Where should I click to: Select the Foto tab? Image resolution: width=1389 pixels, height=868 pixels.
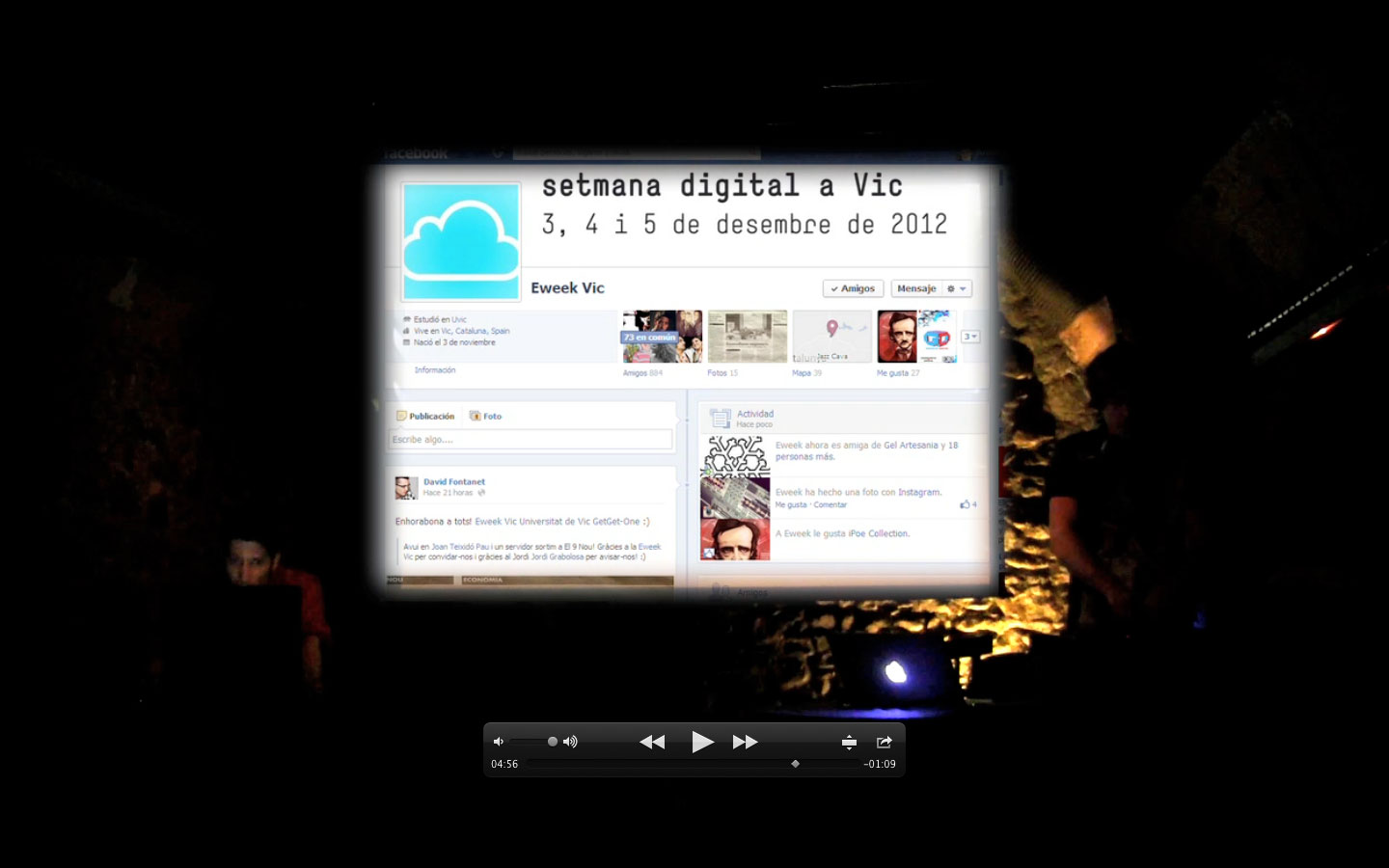pyautogui.click(x=486, y=416)
